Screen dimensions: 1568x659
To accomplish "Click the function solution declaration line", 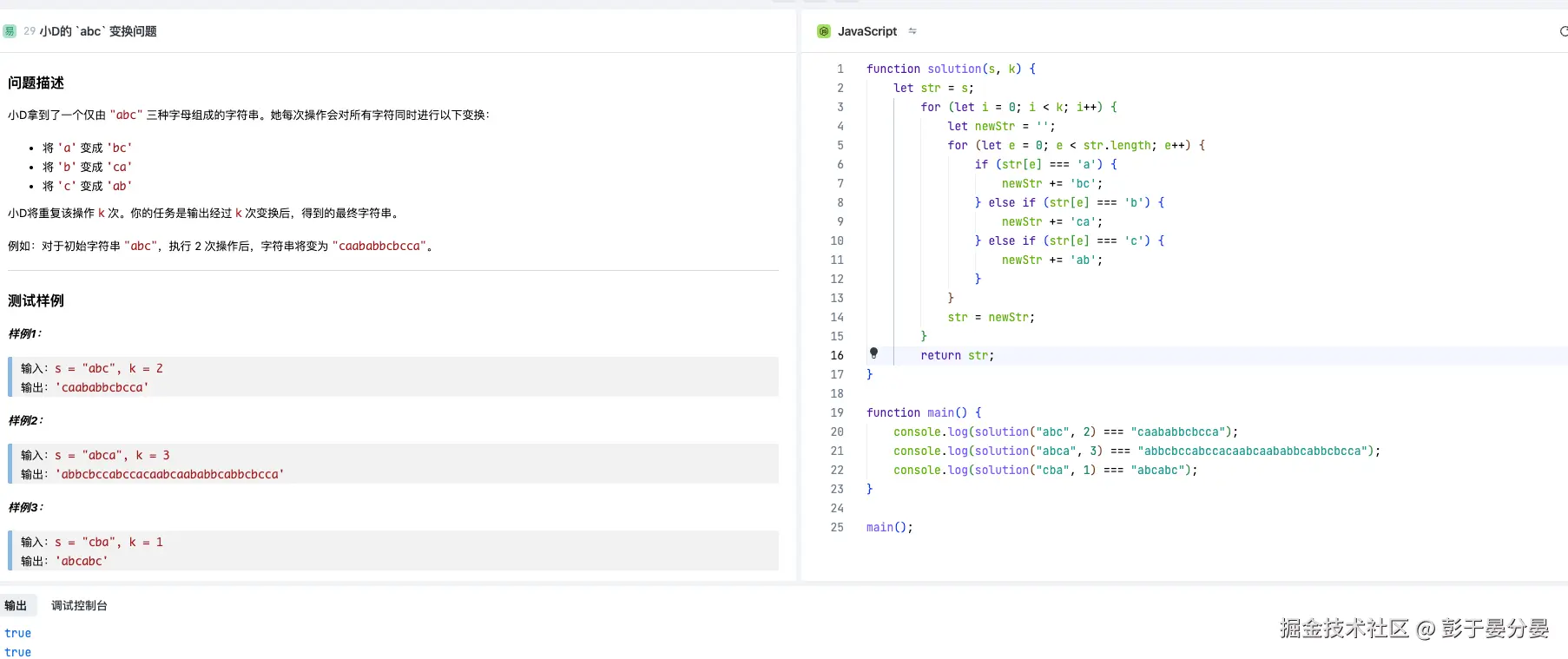I will (x=951, y=69).
